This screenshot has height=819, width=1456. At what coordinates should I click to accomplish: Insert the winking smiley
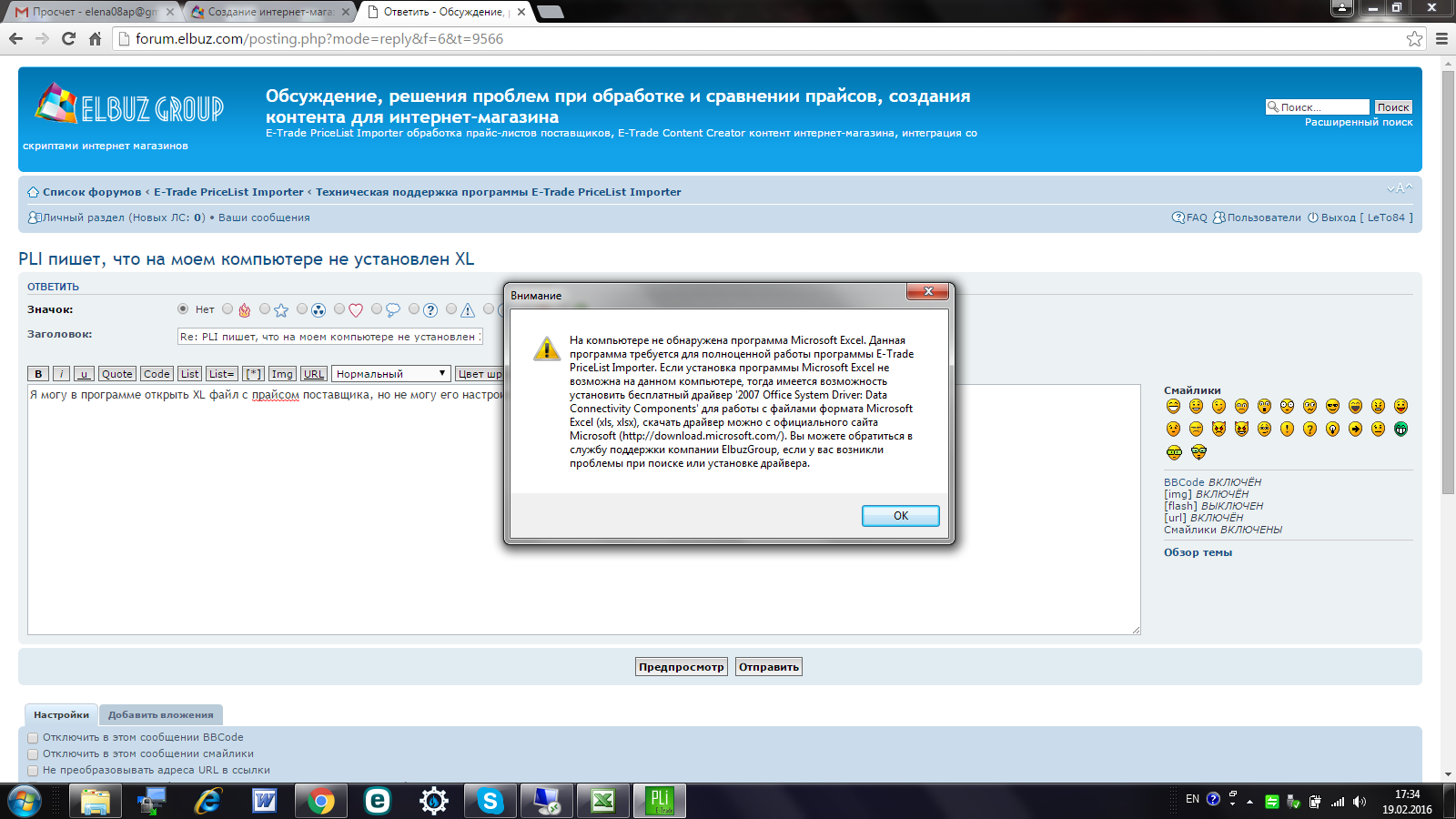click(1218, 406)
